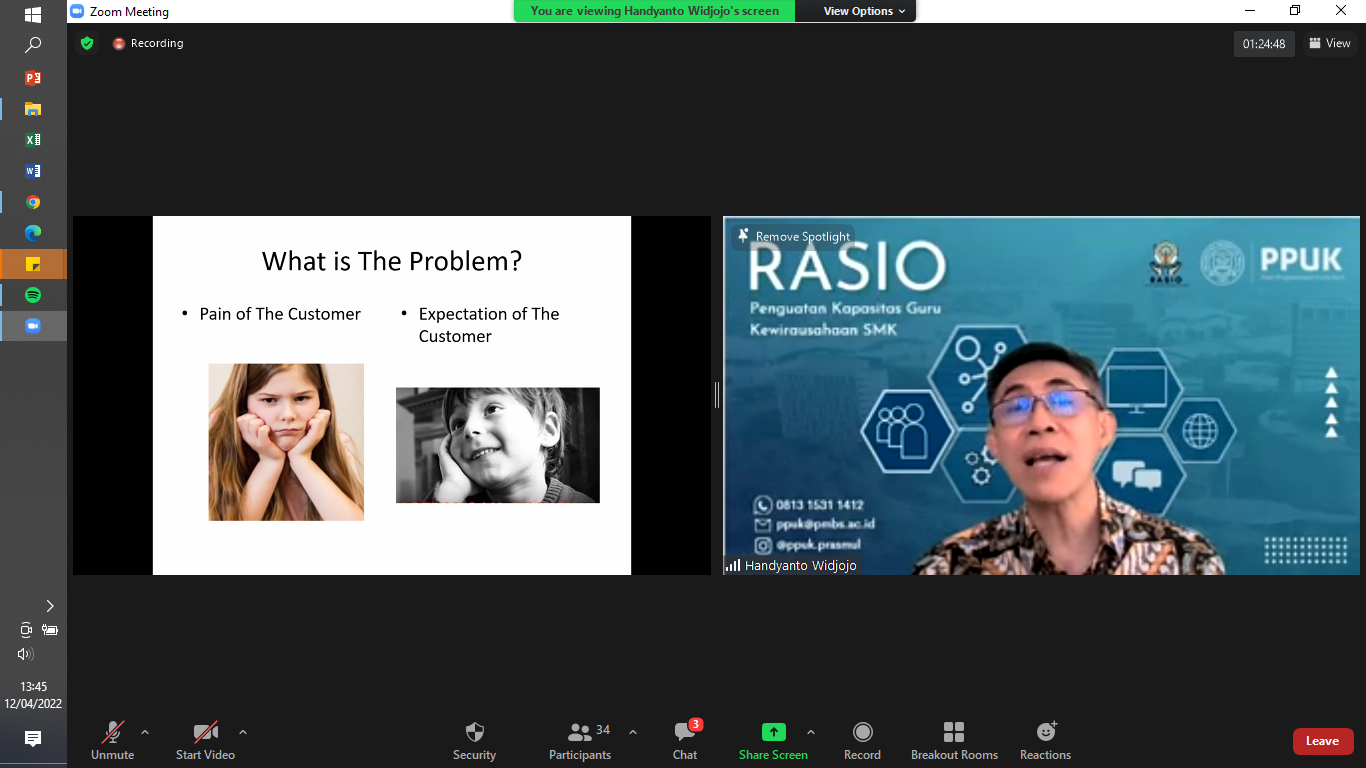
Task: Click the green encryption shield icon
Action: (87, 43)
